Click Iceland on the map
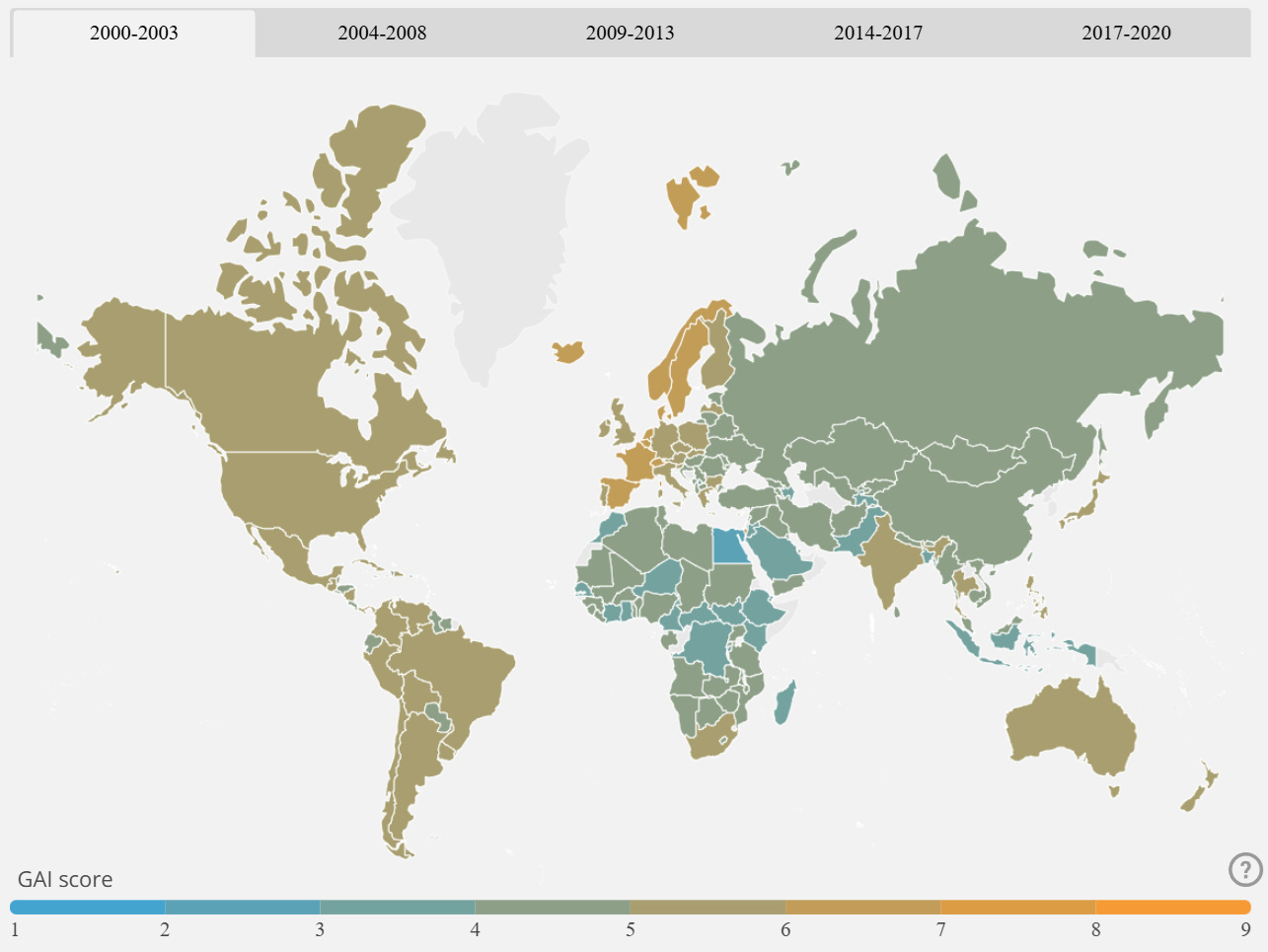 (569, 351)
